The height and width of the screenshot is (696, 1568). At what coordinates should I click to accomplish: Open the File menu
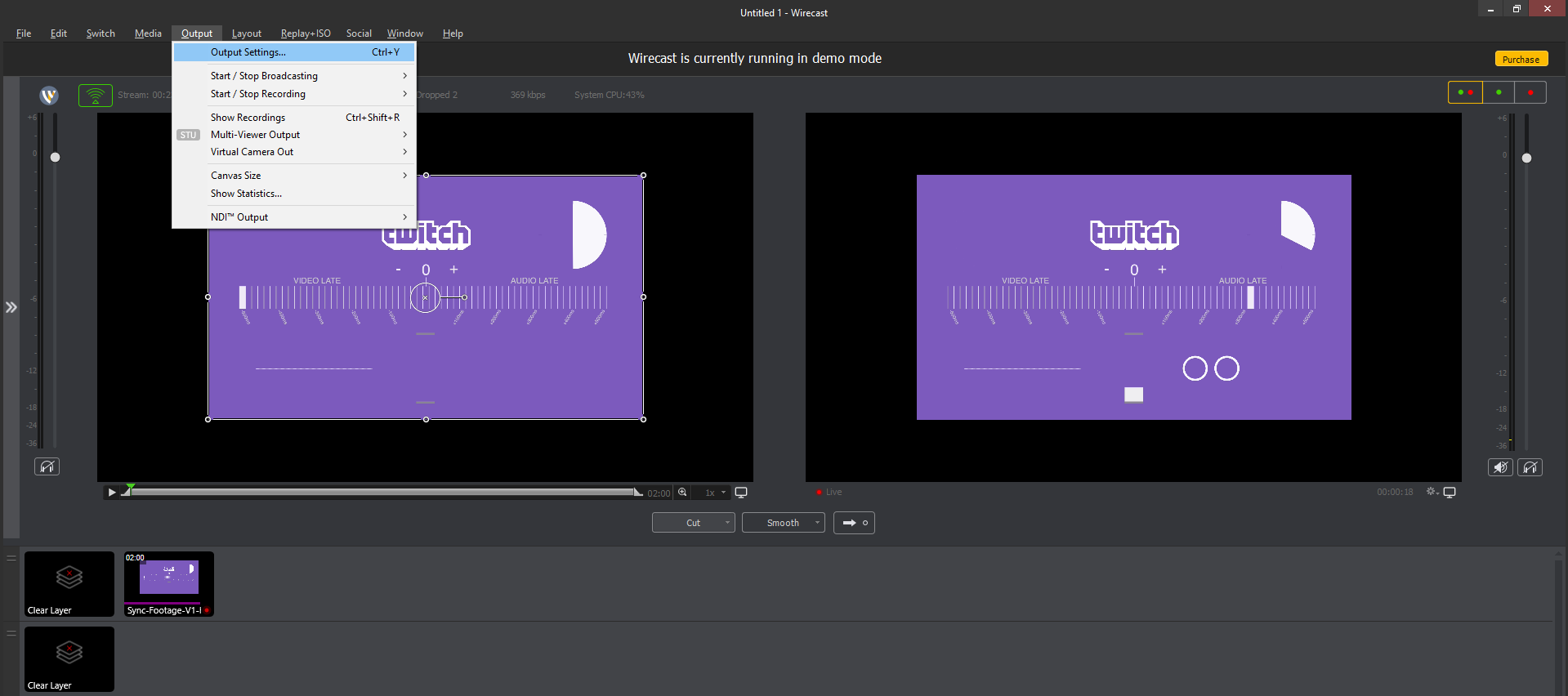click(24, 33)
